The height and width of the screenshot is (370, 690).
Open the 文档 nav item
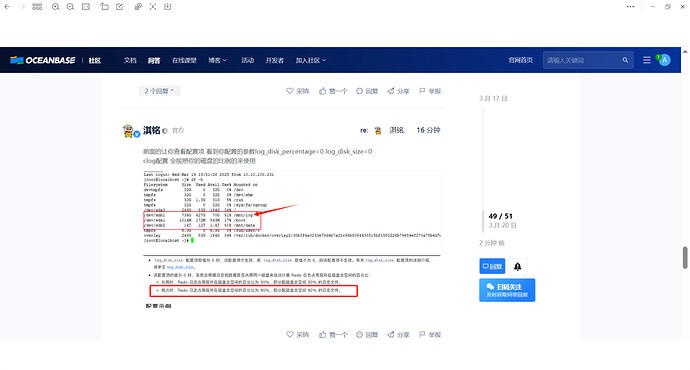(130, 60)
